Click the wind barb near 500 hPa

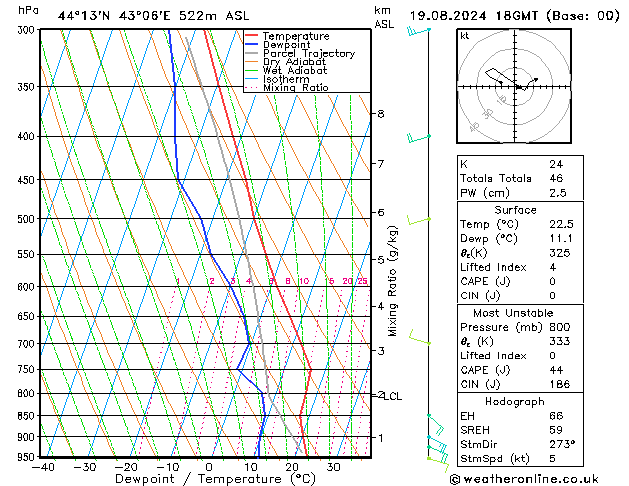coord(417,220)
